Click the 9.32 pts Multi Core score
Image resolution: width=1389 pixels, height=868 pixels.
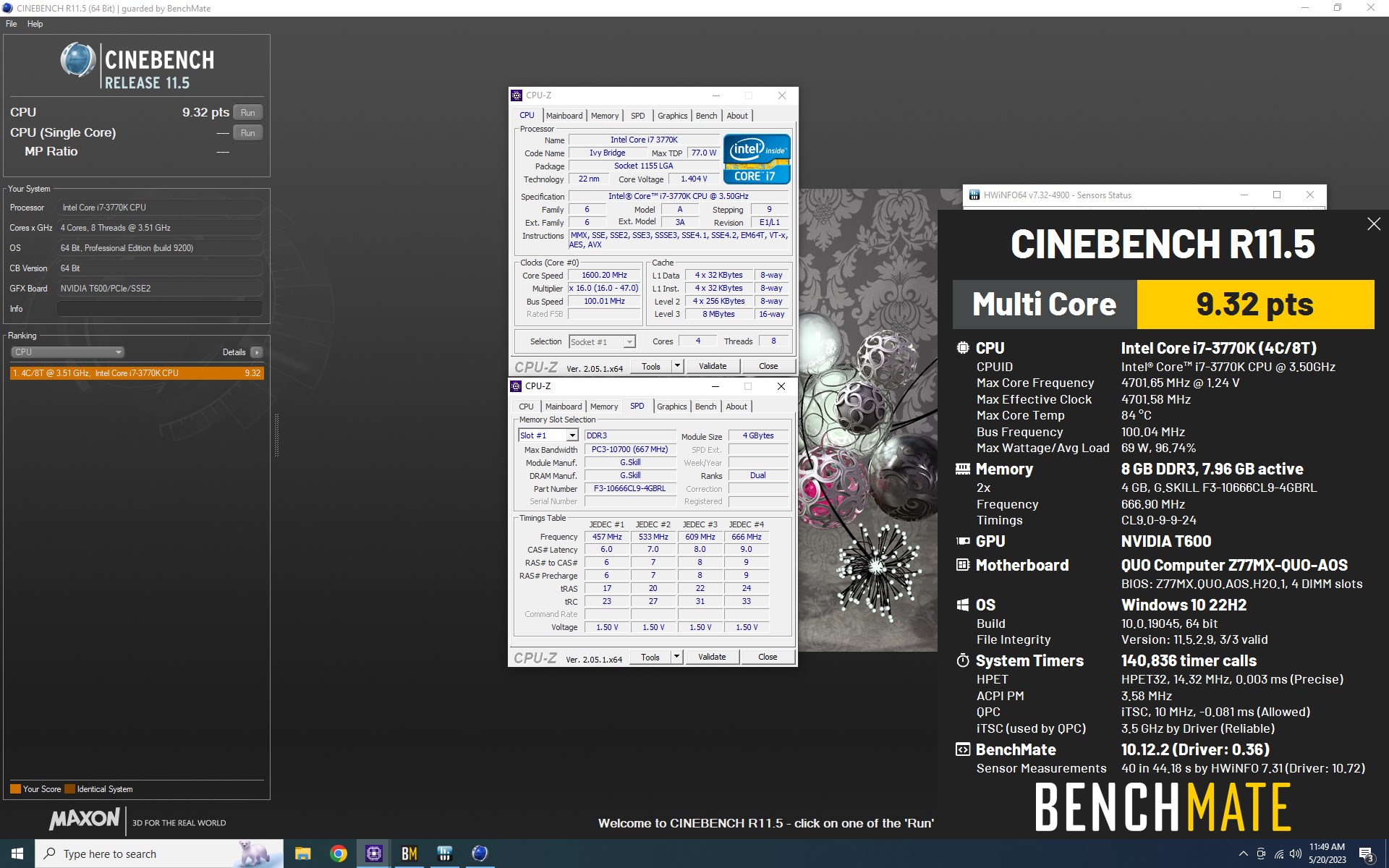1255,305
